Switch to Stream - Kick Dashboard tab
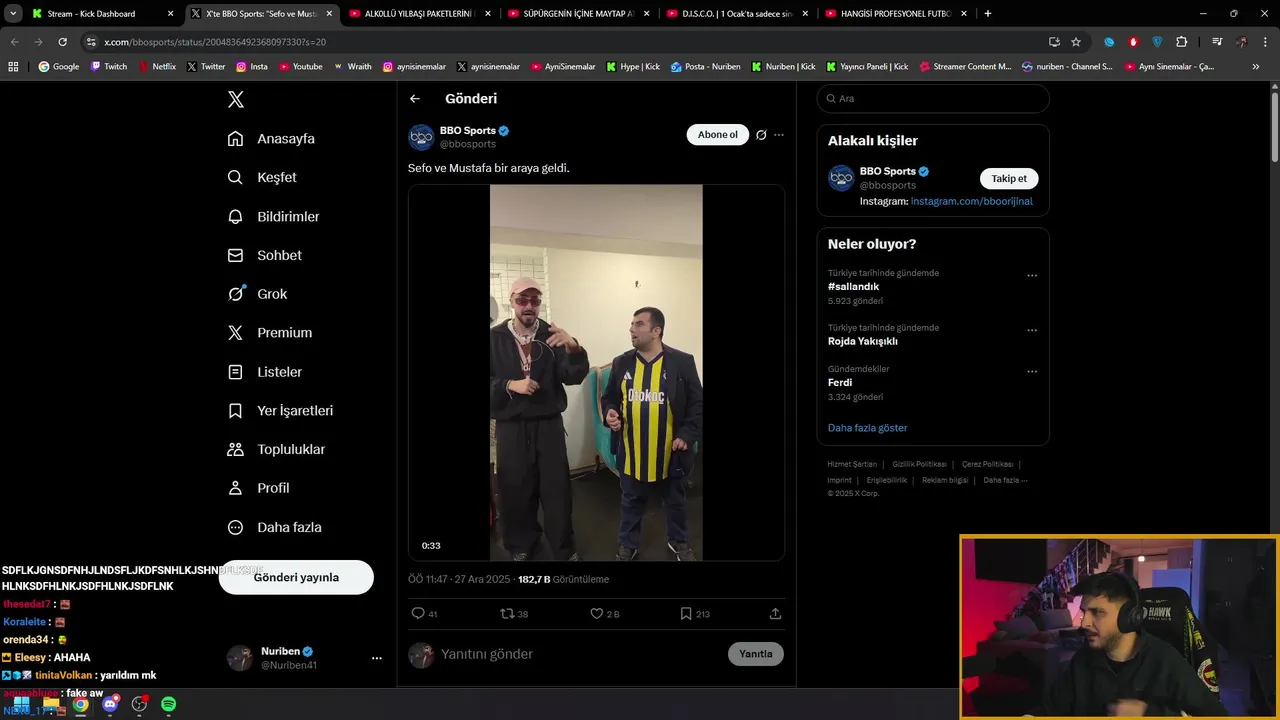This screenshot has width=1280, height=720. pyautogui.click(x=100, y=14)
